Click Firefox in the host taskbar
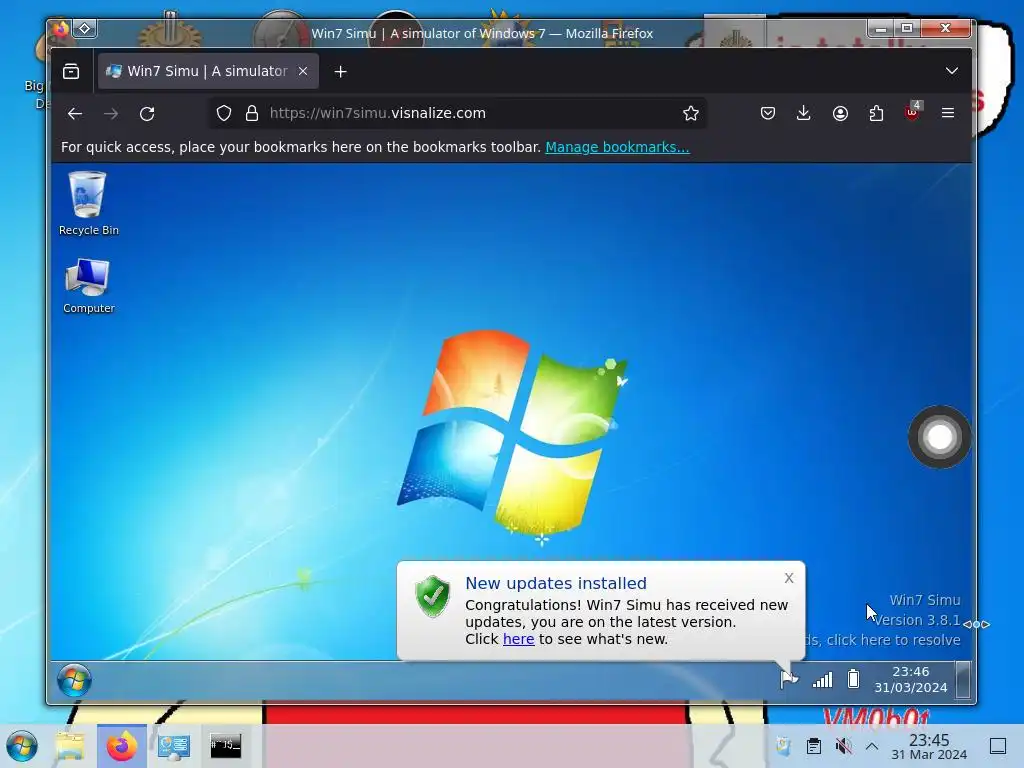 [122, 746]
